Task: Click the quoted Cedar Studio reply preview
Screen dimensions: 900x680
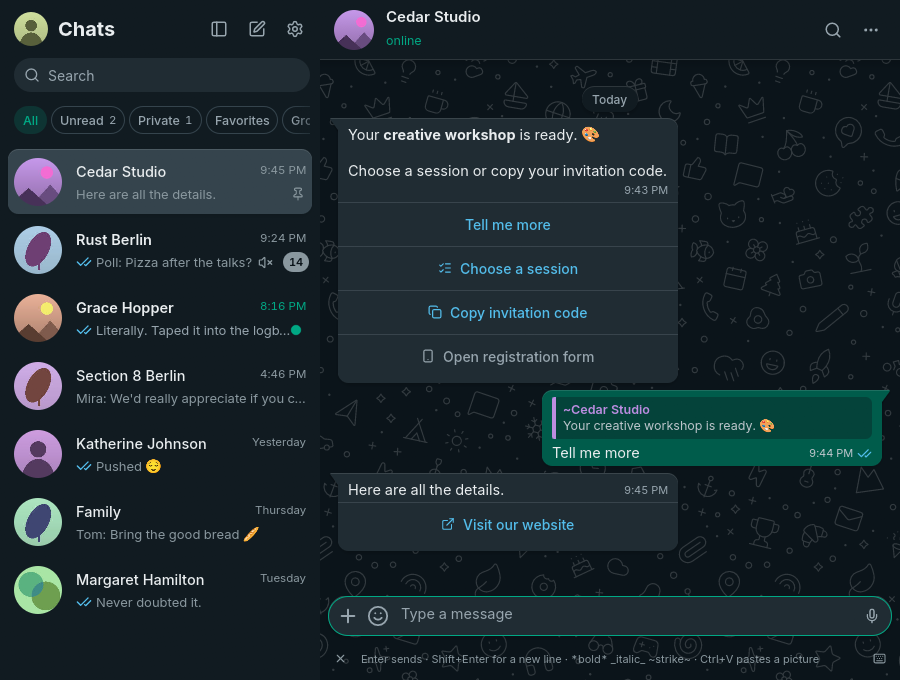Action: pyautogui.click(x=712, y=418)
